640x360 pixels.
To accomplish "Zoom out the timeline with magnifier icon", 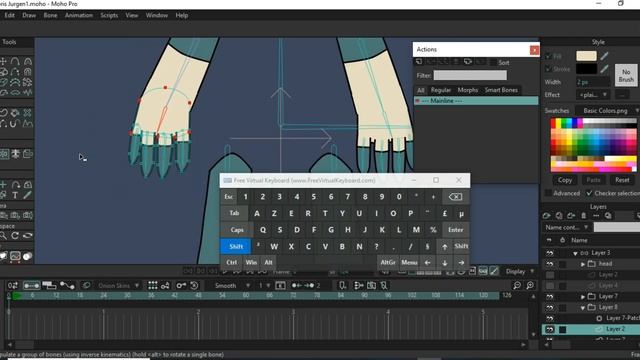I will click(x=517, y=285).
